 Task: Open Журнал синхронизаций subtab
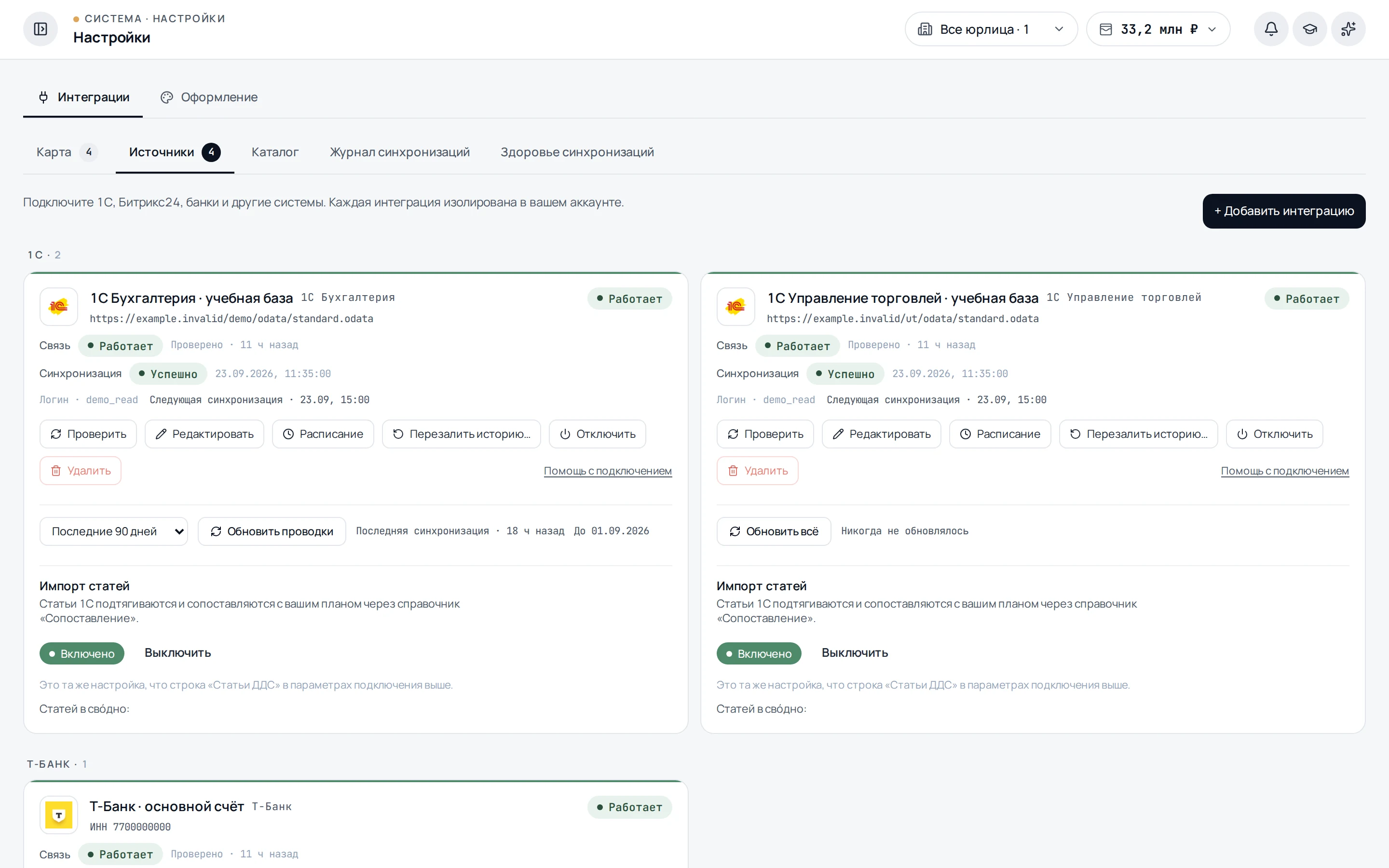[399, 152]
